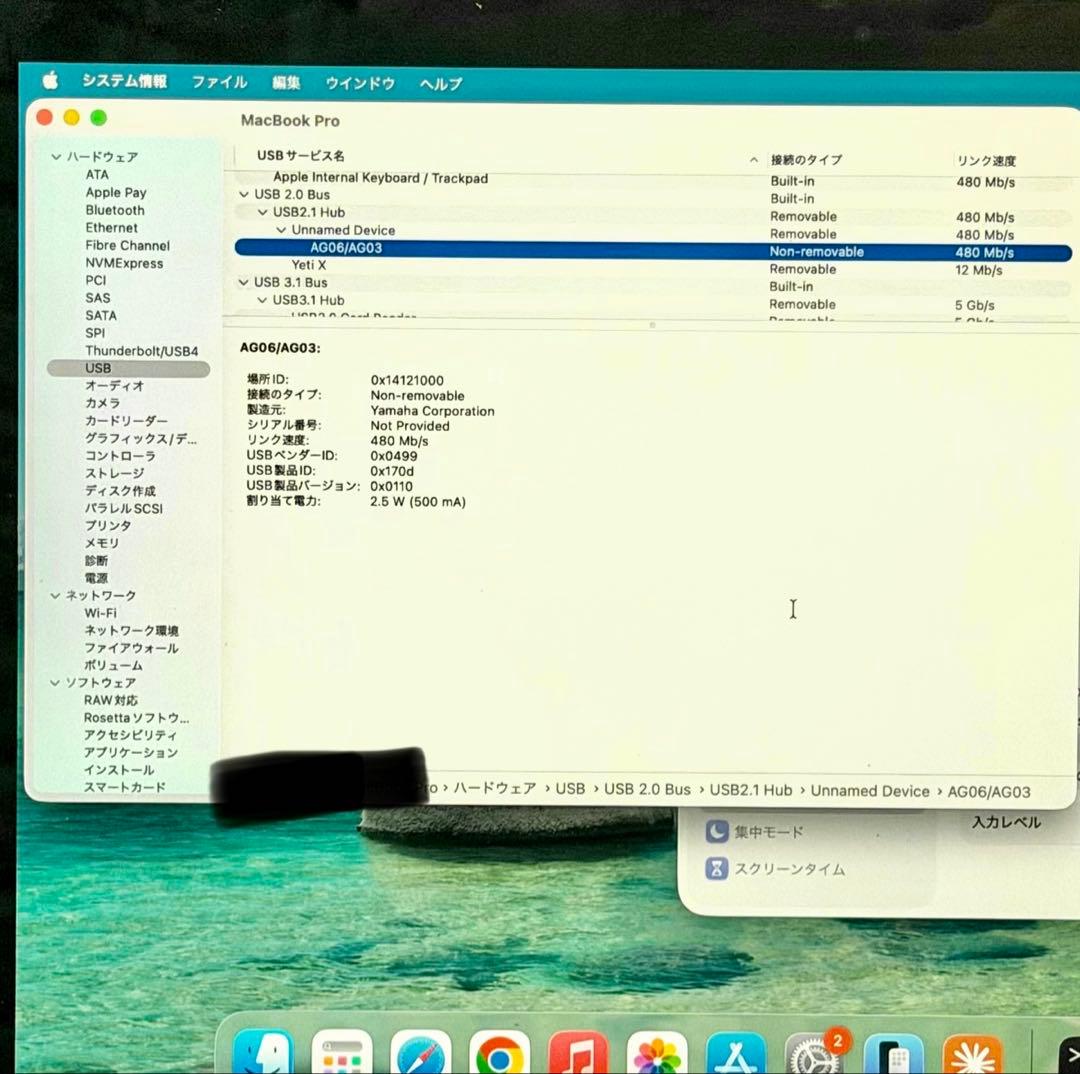This screenshot has width=1080, height=1074.
Task: Select 電源 in the sidebar
Action: [96, 578]
